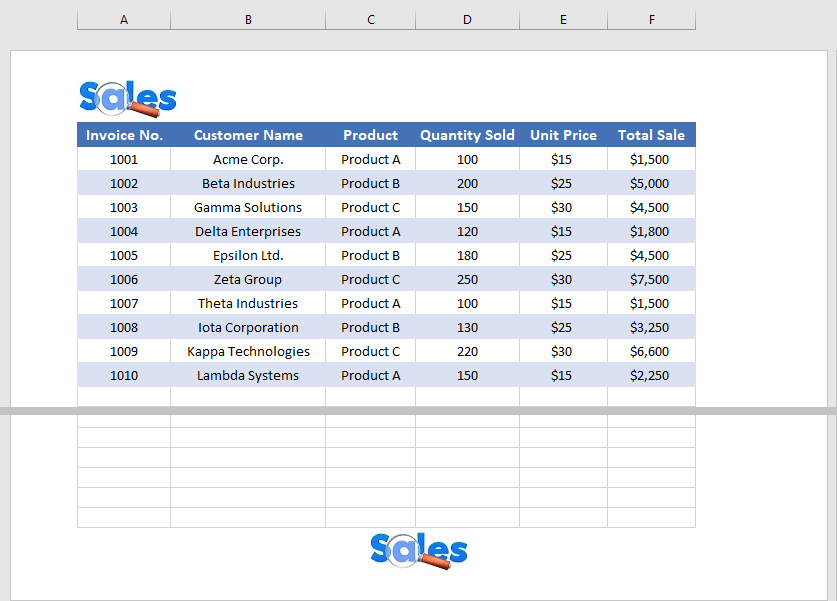This screenshot has width=837, height=601.
Task: Select column header A
Action: coord(123,19)
